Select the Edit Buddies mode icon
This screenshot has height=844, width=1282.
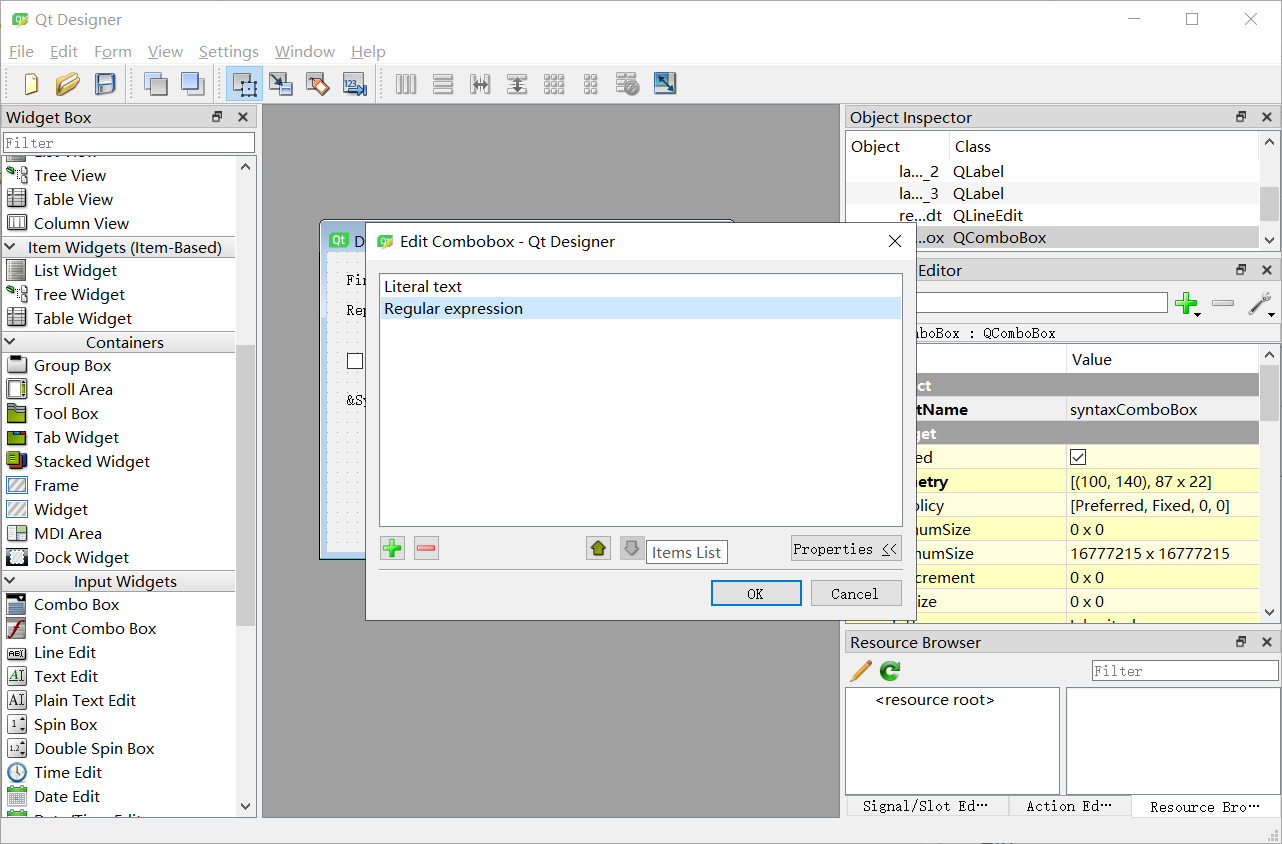click(x=318, y=84)
